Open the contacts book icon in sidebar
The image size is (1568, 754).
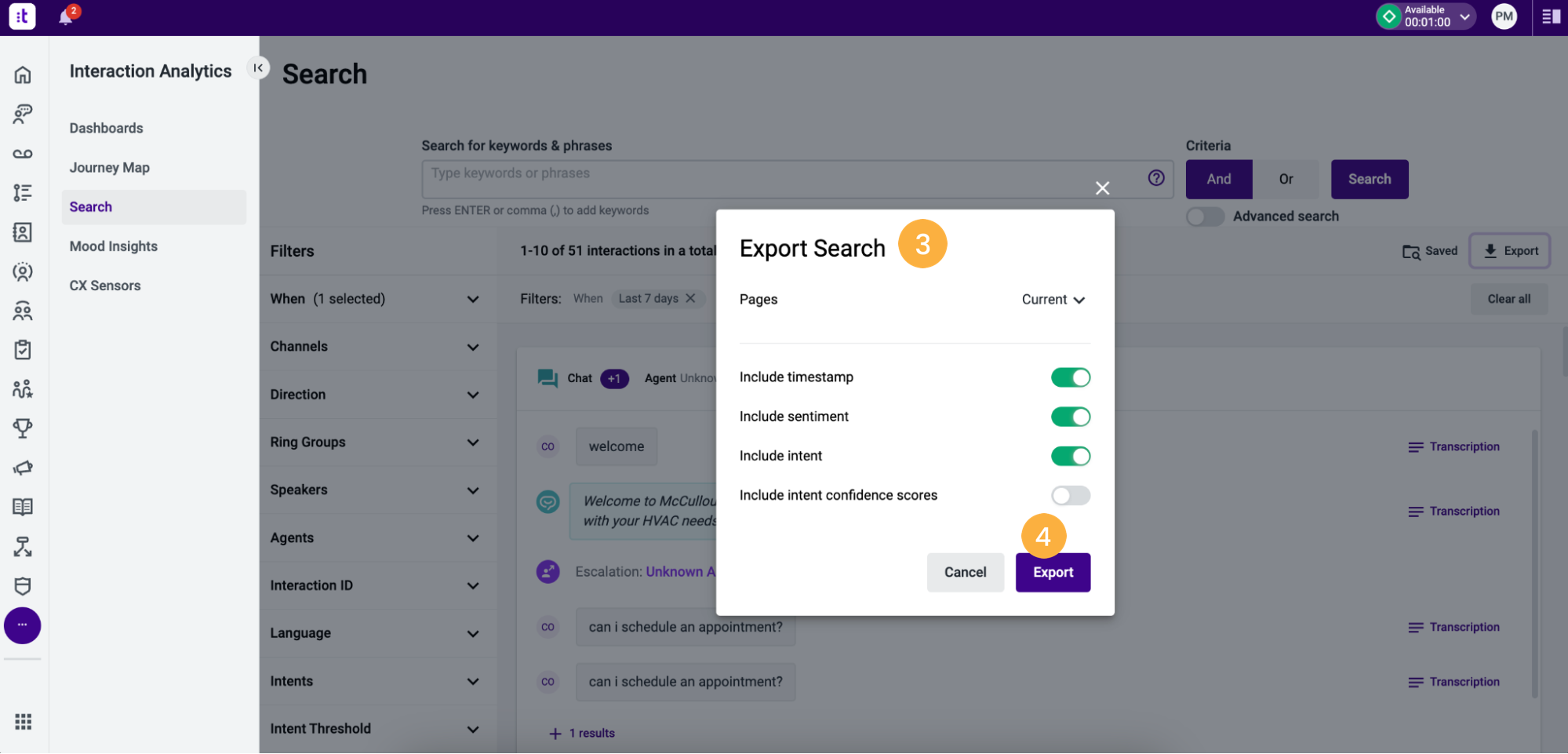click(23, 232)
